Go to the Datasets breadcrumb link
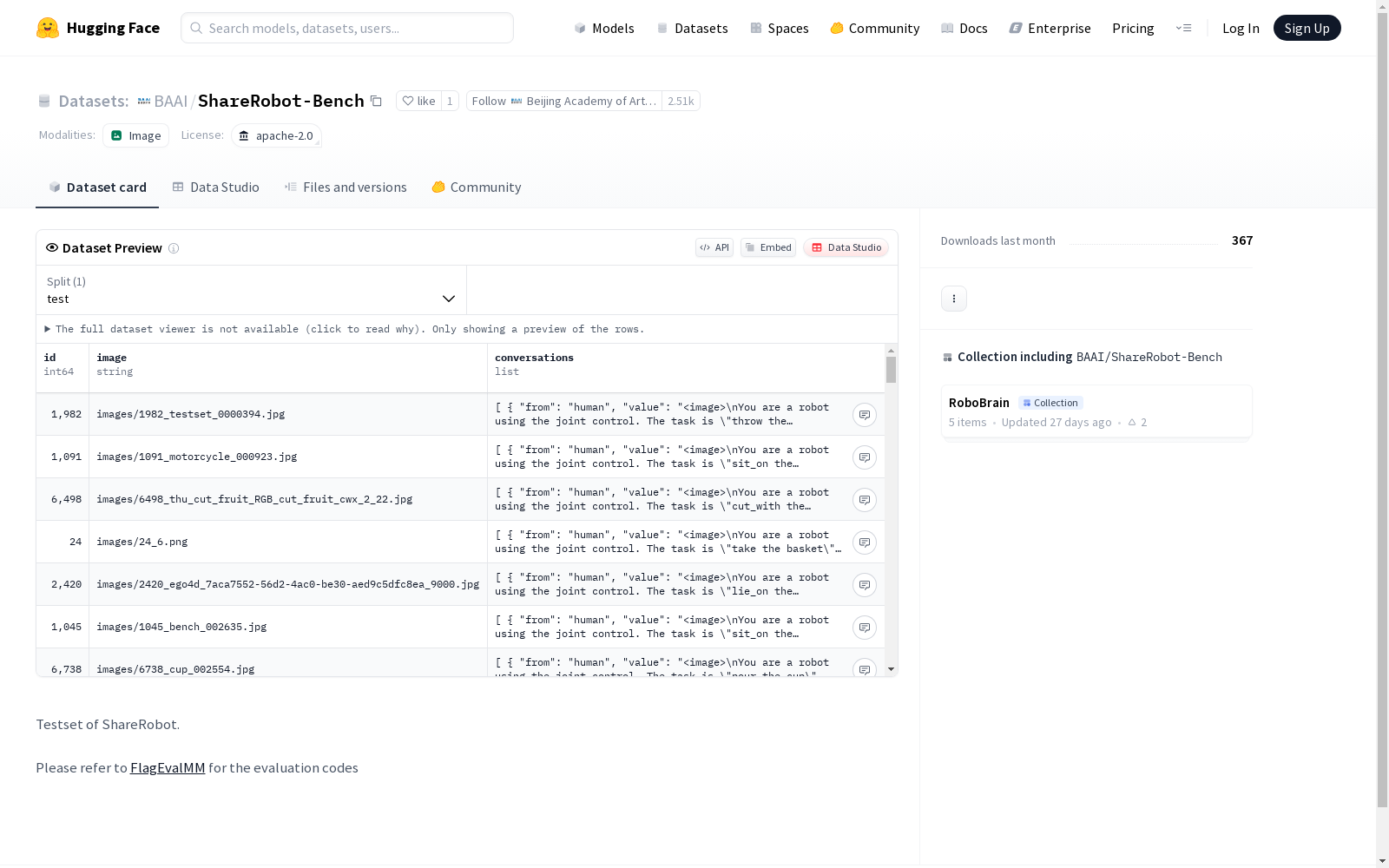Image resolution: width=1389 pixels, height=868 pixels. (93, 101)
